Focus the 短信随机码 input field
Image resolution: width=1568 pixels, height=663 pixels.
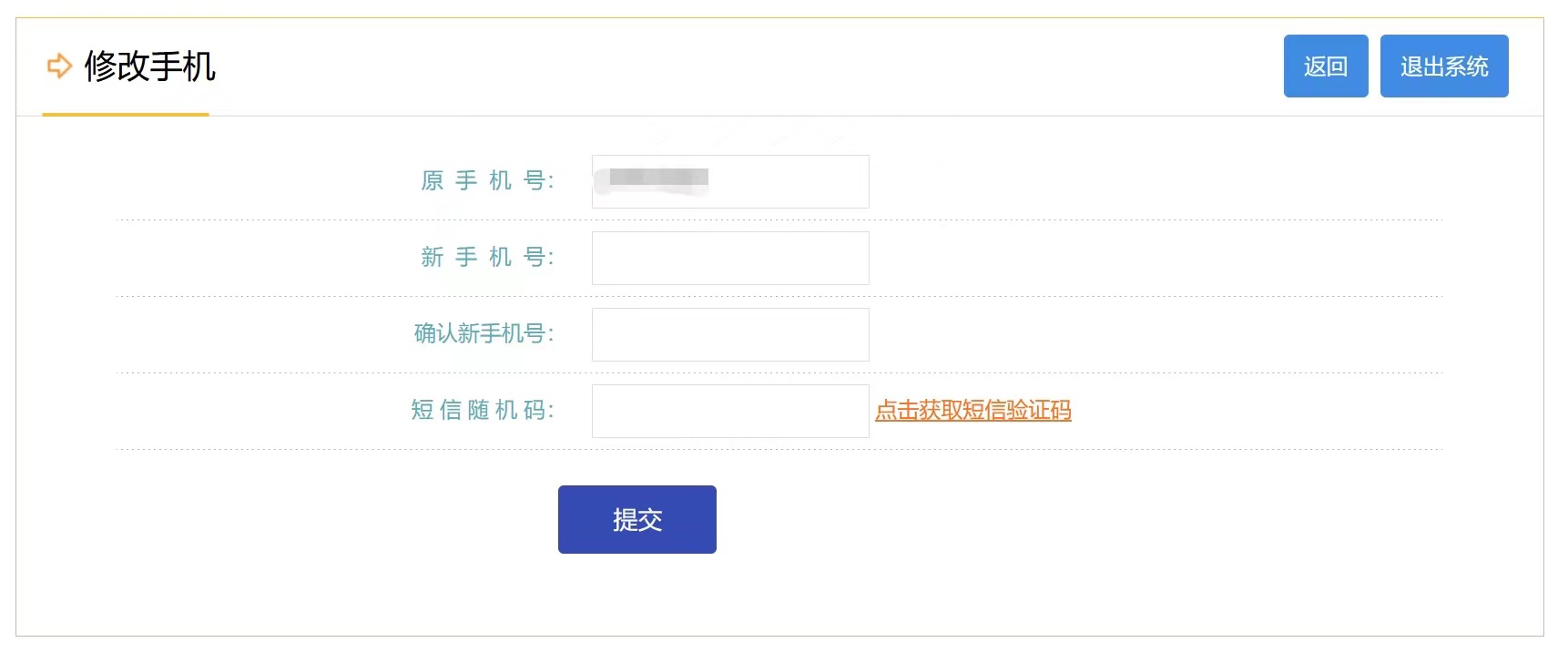pyautogui.click(x=730, y=411)
